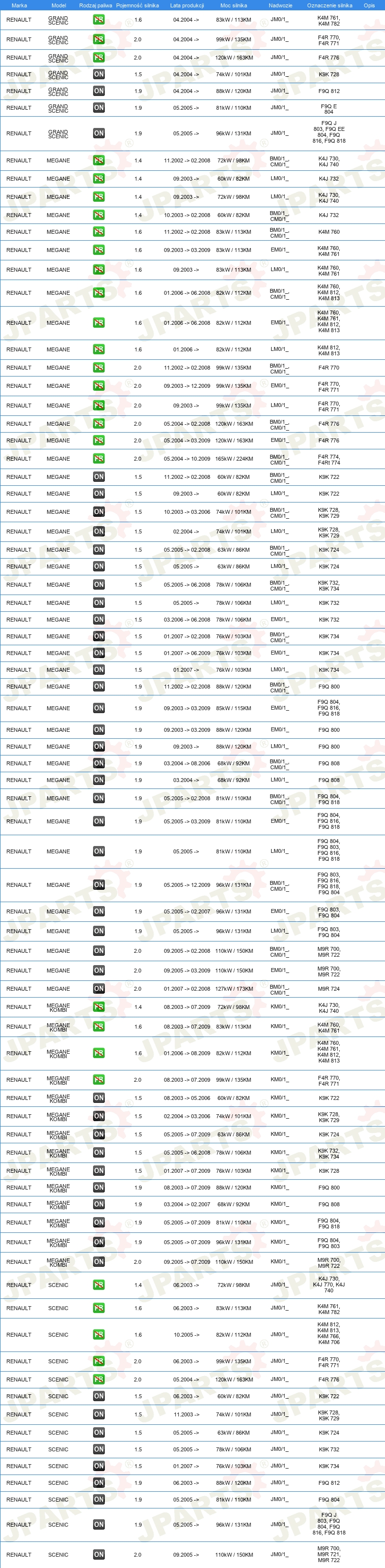The image size is (385, 1568).
Task: Click petrol icon in Megane Kombi 1.6 82kW row
Action: 98,1053
